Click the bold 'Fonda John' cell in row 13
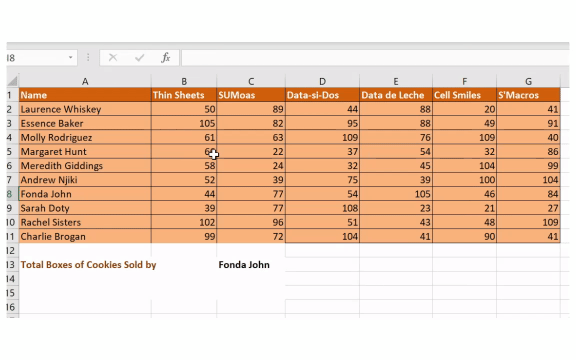The height and width of the screenshot is (360, 576). pyautogui.click(x=251, y=265)
